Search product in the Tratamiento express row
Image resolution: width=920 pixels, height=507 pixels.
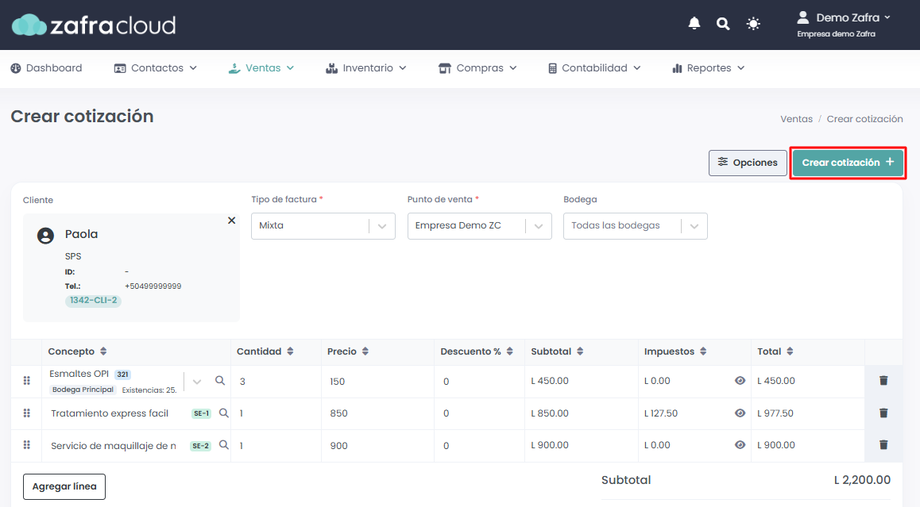coord(224,413)
